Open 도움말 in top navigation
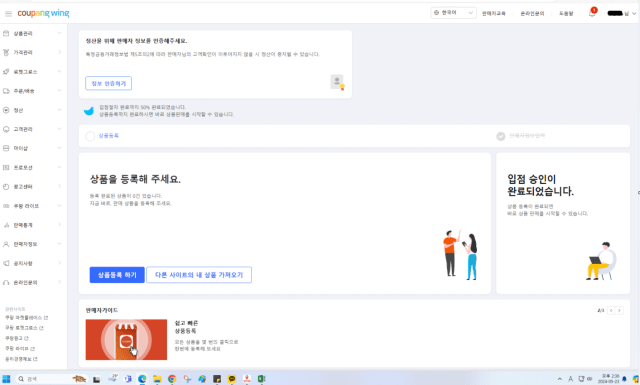 click(566, 13)
